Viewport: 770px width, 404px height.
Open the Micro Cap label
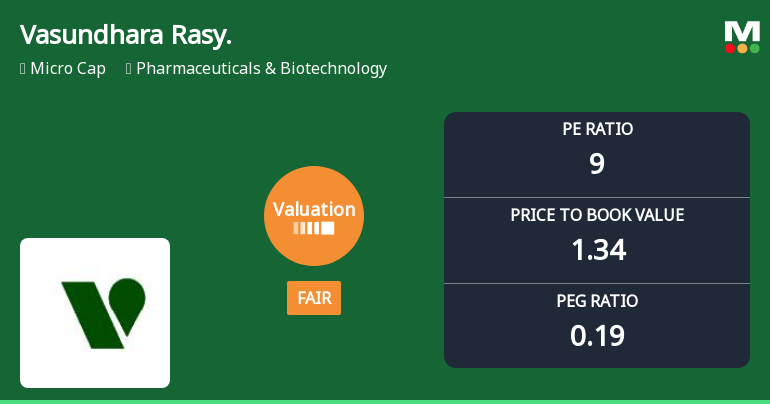(68, 69)
